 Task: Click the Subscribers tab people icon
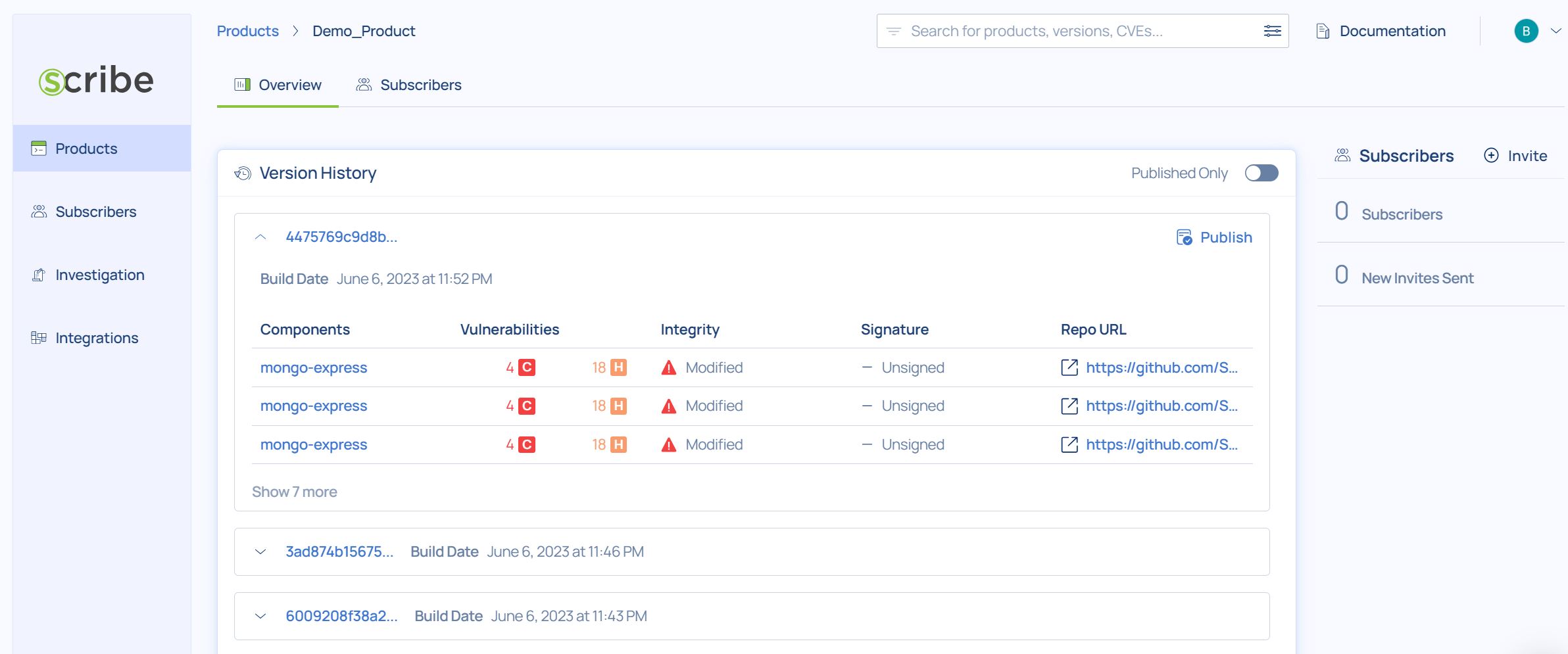click(x=364, y=85)
